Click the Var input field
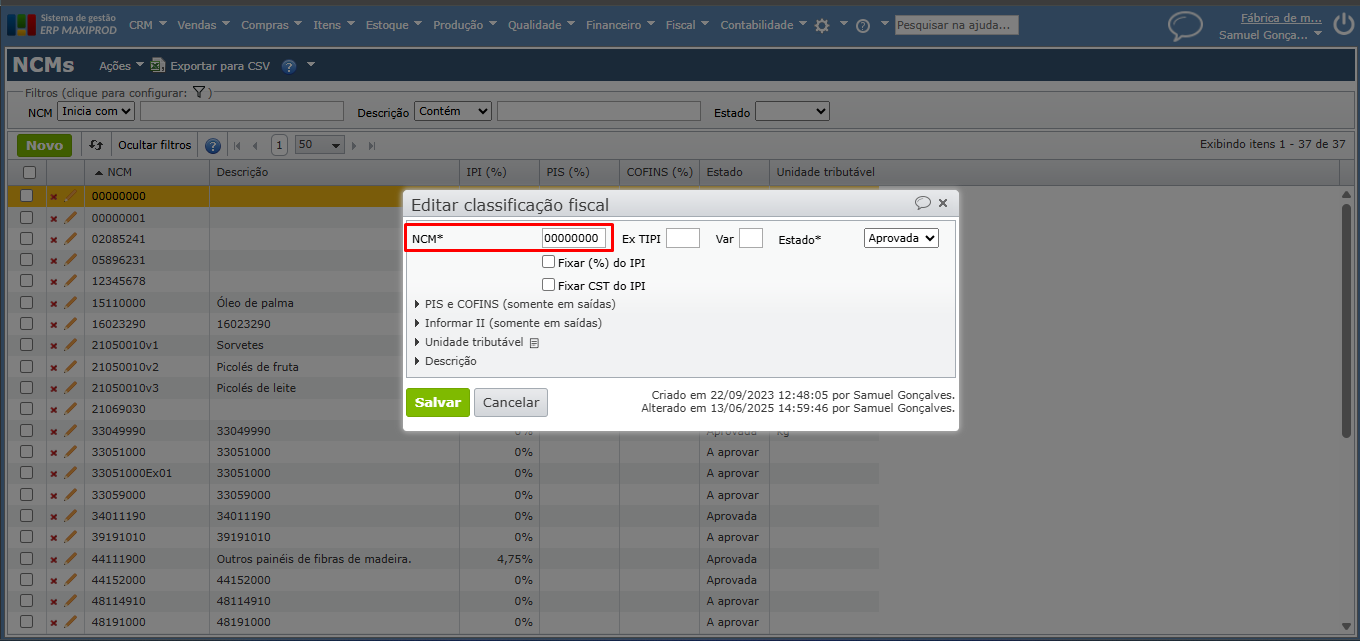Screen dimensions: 1360x641 point(751,238)
